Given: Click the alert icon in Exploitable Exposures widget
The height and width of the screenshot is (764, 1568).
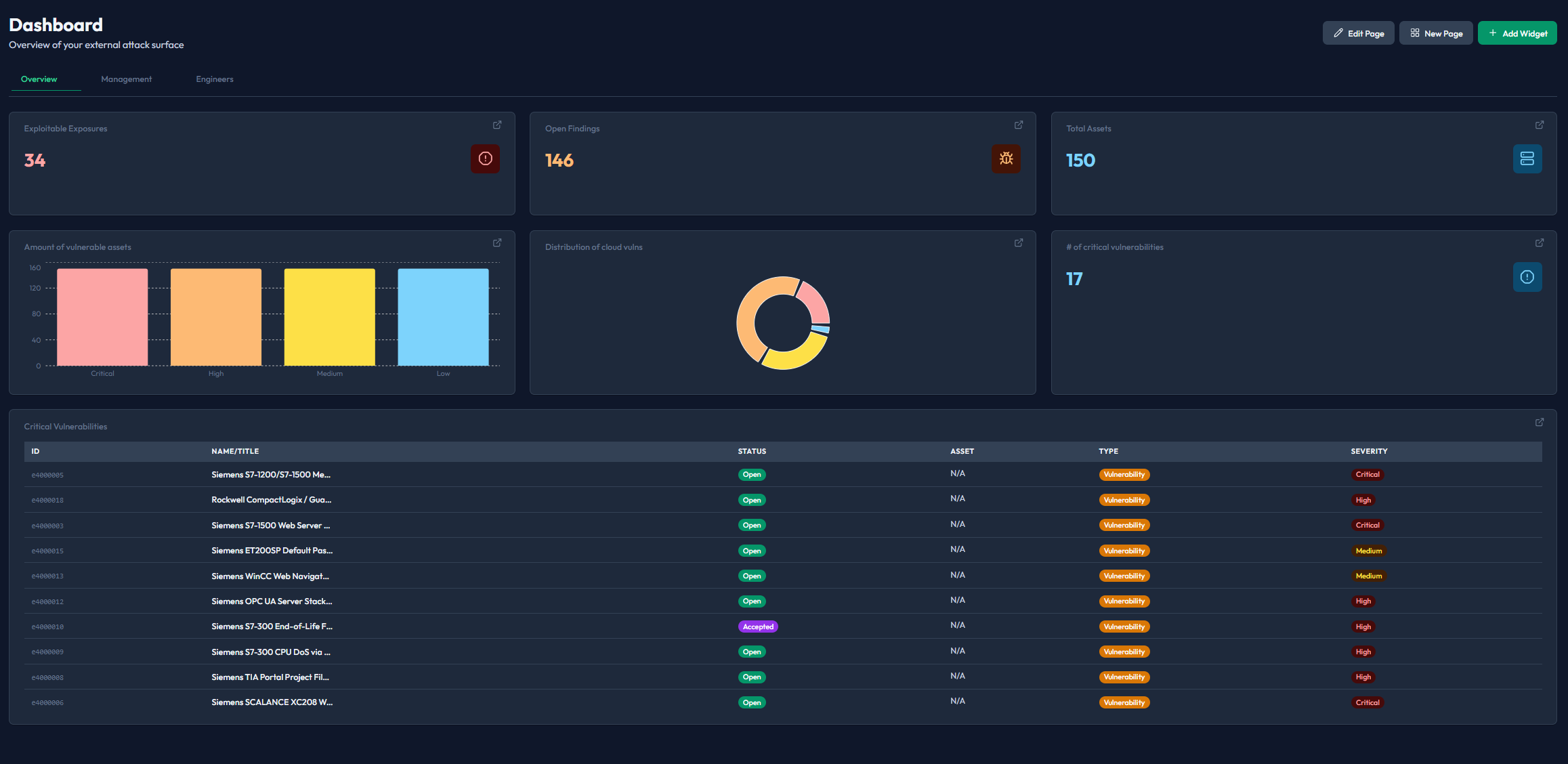Looking at the screenshot, I should pyautogui.click(x=485, y=158).
